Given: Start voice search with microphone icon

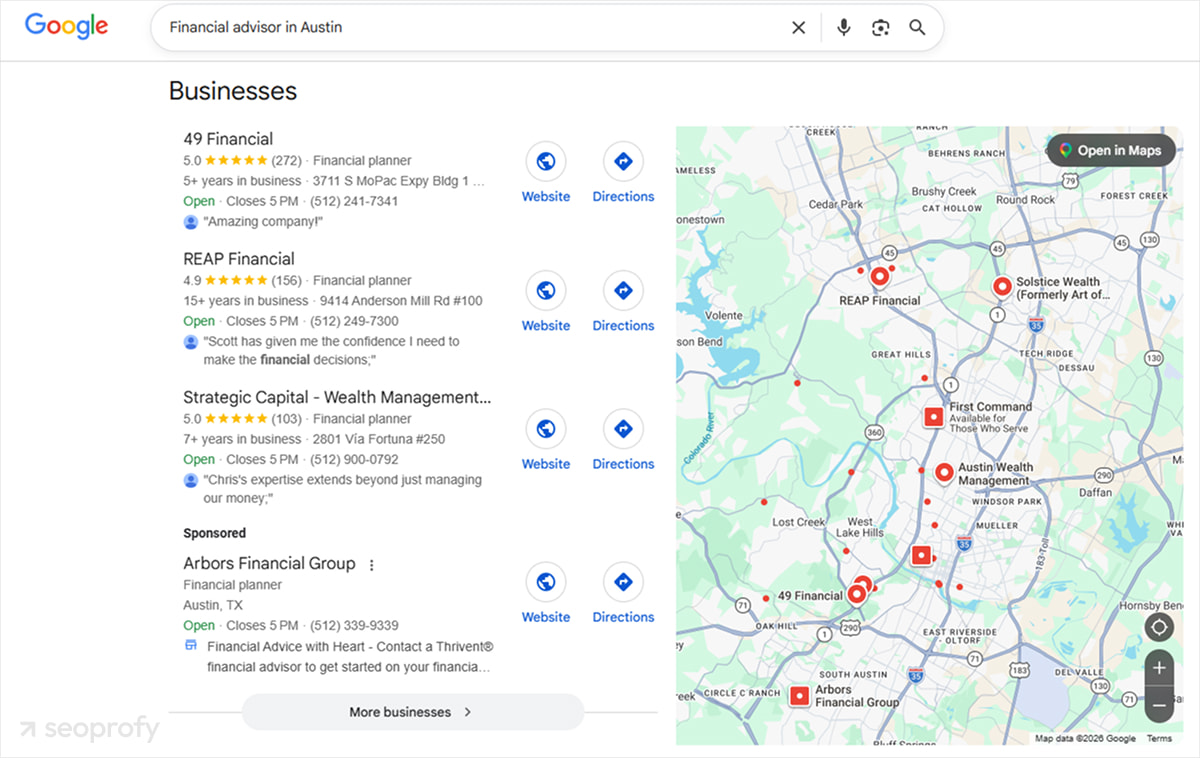Looking at the screenshot, I should pyautogui.click(x=844, y=28).
